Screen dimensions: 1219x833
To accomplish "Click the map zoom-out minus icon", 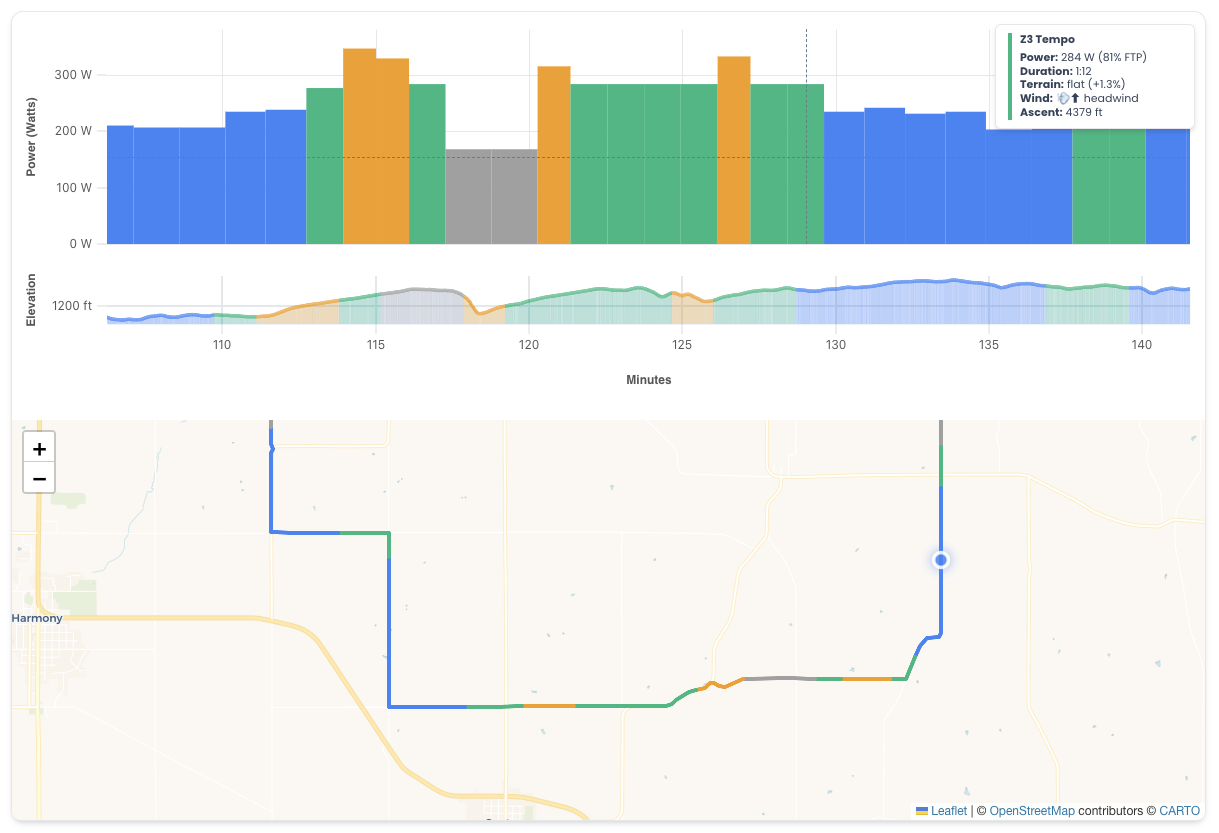I will 38,478.
